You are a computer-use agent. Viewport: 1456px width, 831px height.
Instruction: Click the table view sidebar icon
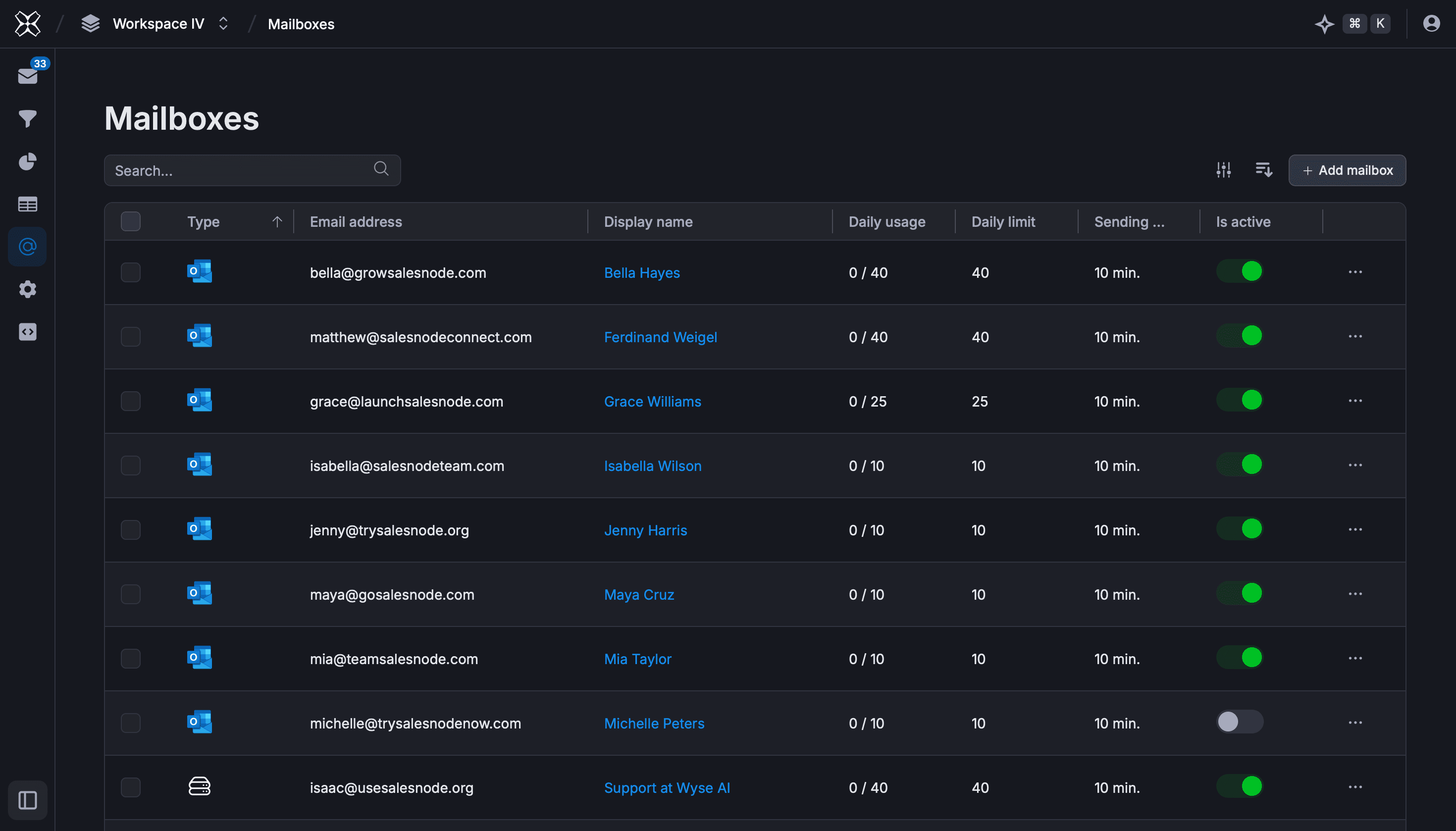[x=27, y=205]
